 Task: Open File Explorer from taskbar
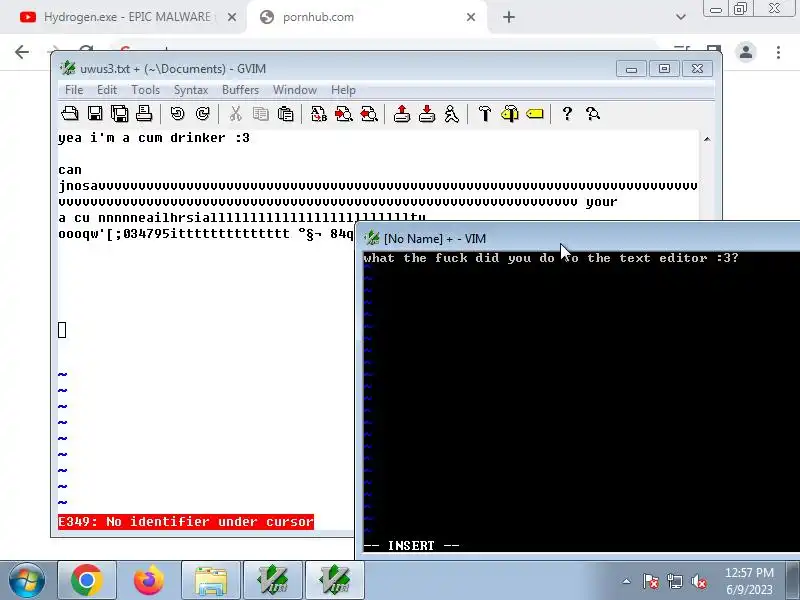pos(211,580)
